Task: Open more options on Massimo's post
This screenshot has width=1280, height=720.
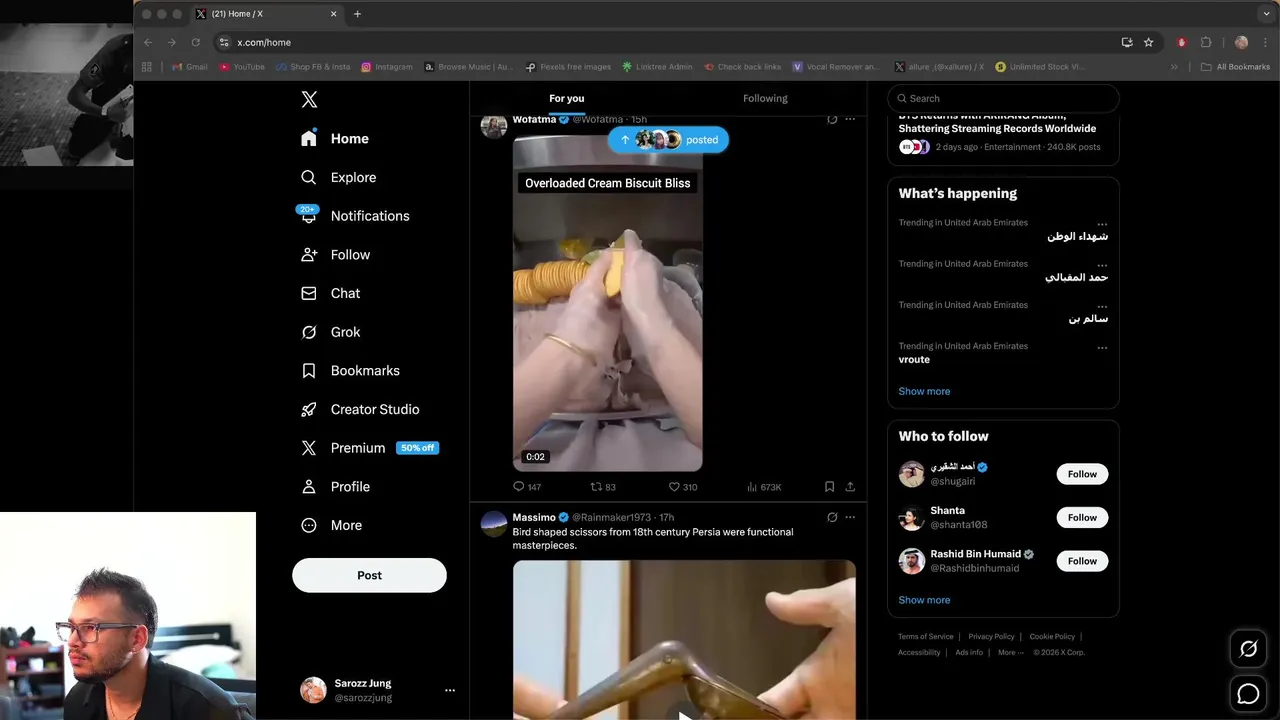Action: pyautogui.click(x=850, y=517)
